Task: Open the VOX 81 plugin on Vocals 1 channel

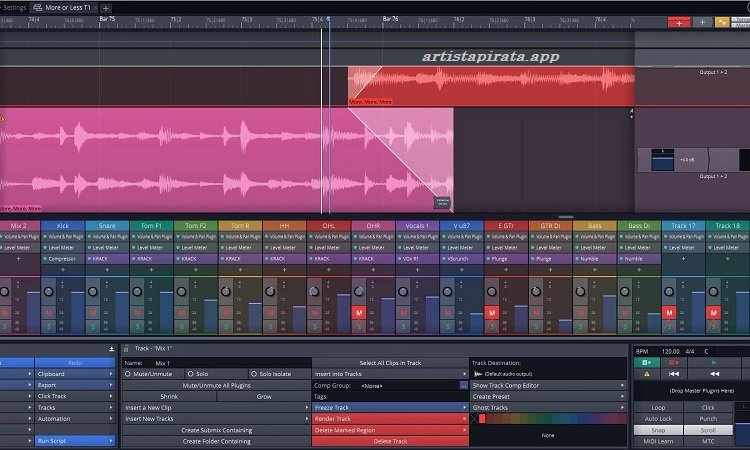Action: click(x=417, y=259)
